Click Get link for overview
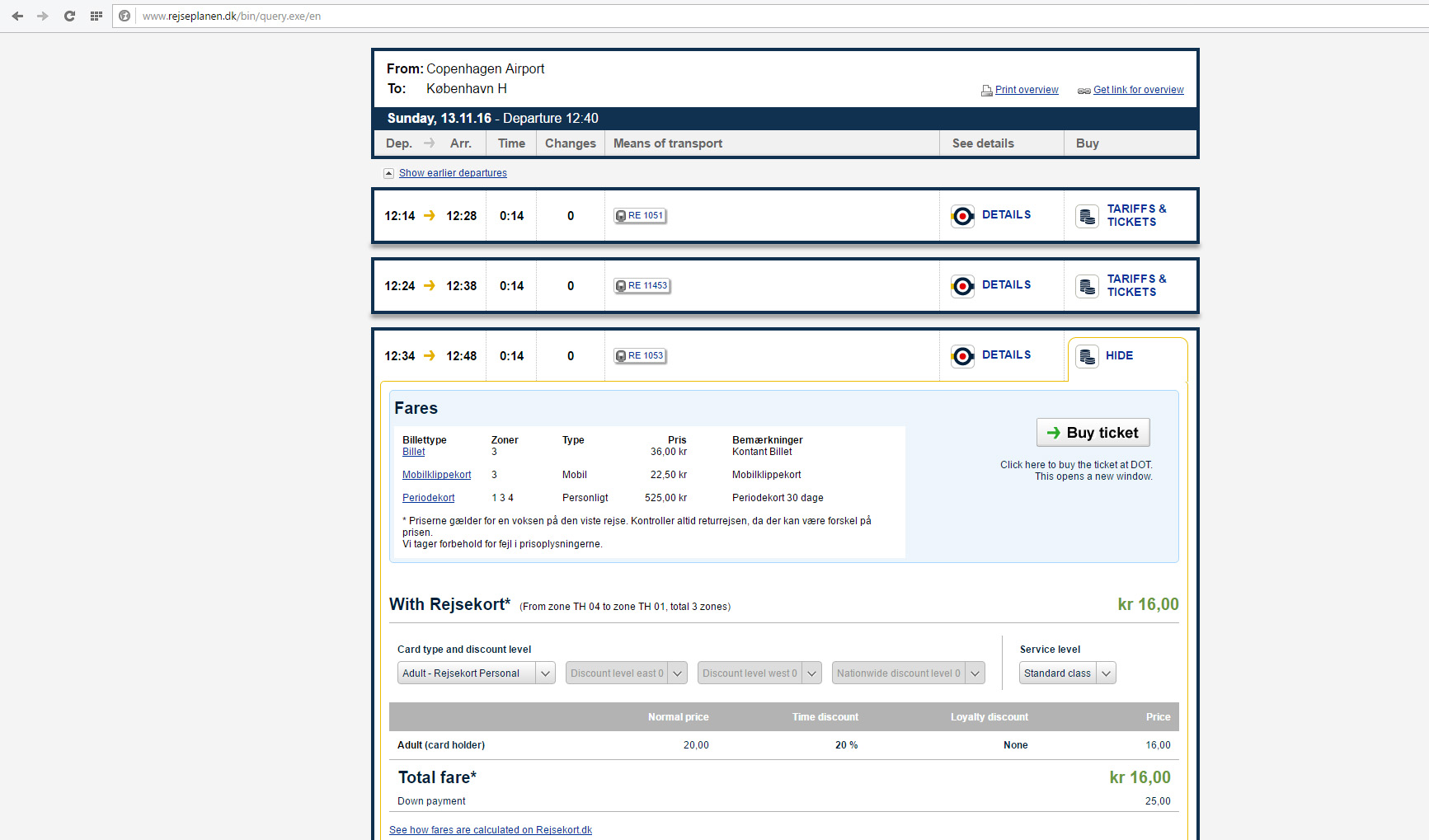 pos(1138,90)
